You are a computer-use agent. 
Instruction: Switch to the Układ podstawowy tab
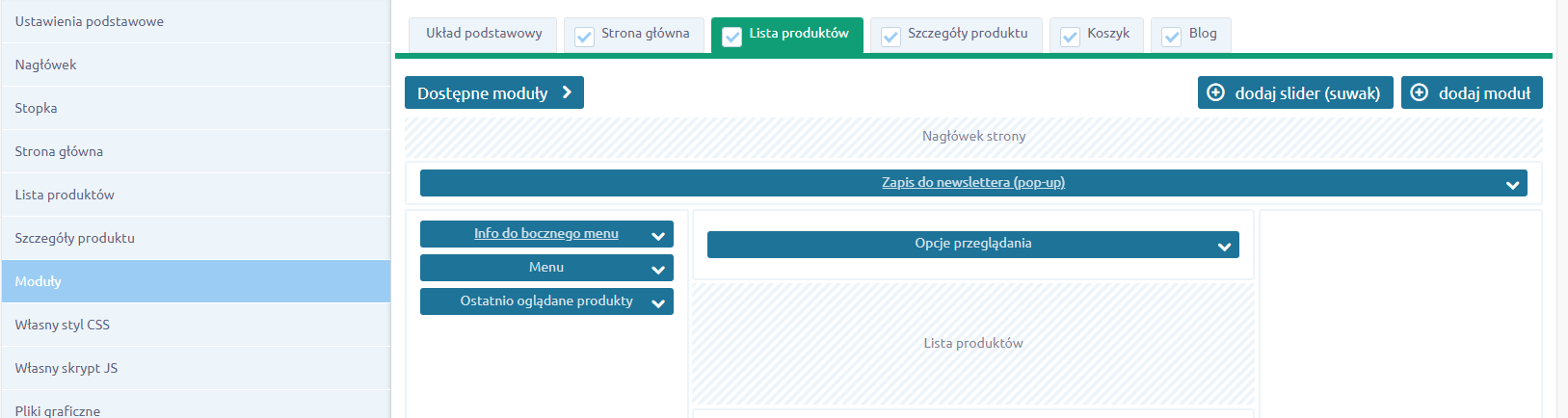[484, 34]
